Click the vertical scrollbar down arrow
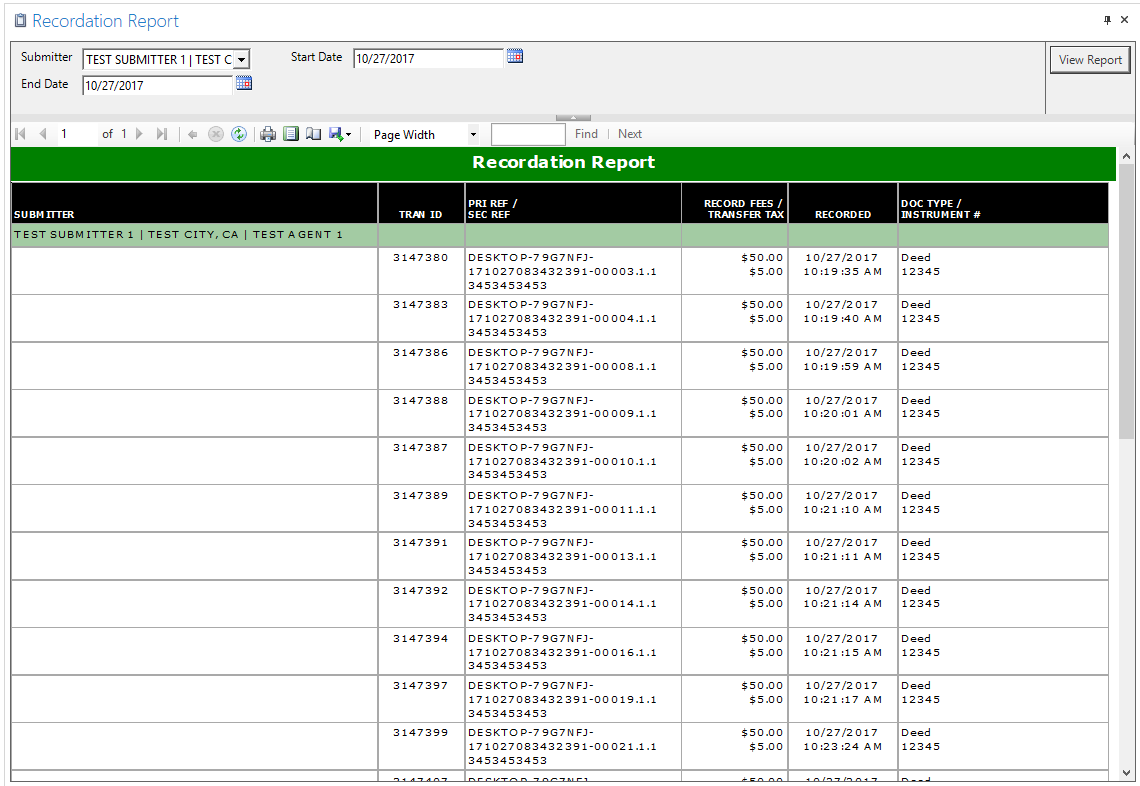The width and height of the screenshot is (1140, 786). point(1126,773)
